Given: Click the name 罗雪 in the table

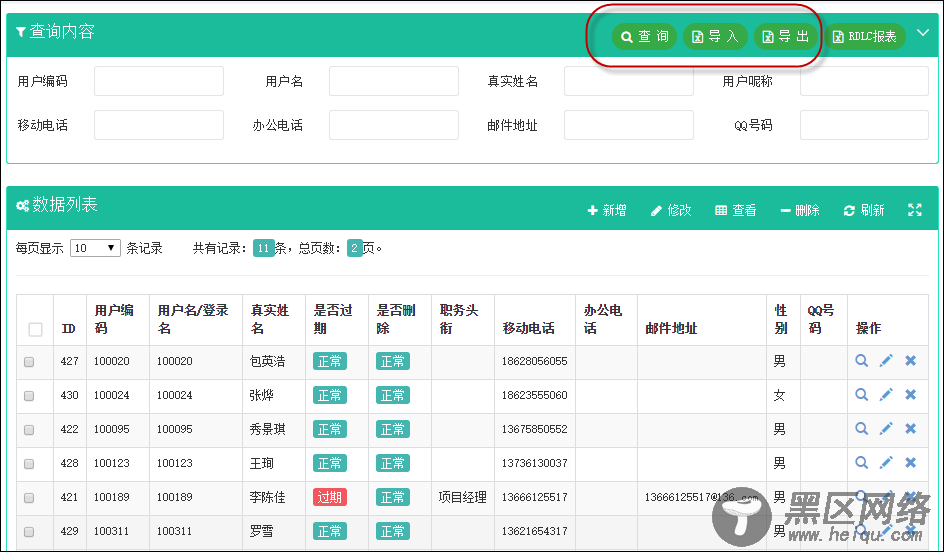Looking at the screenshot, I should 262,532.
